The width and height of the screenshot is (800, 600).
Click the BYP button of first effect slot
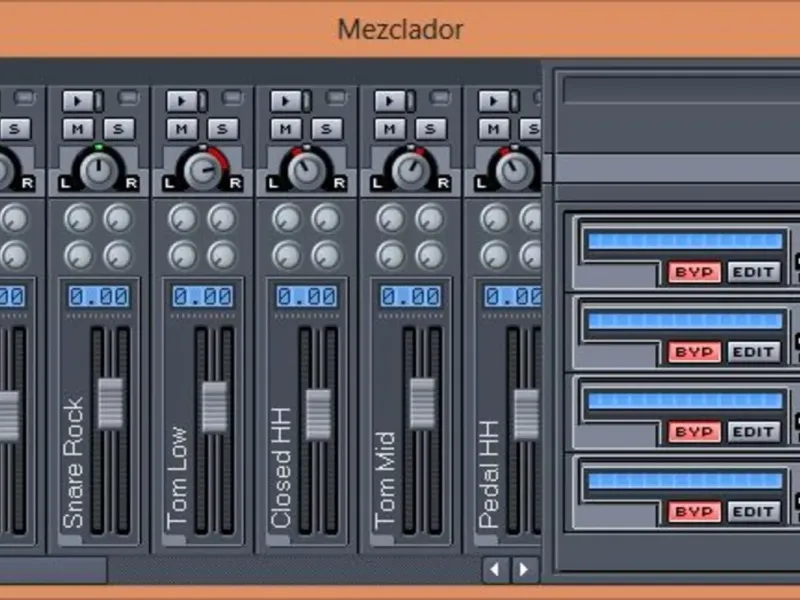point(694,272)
